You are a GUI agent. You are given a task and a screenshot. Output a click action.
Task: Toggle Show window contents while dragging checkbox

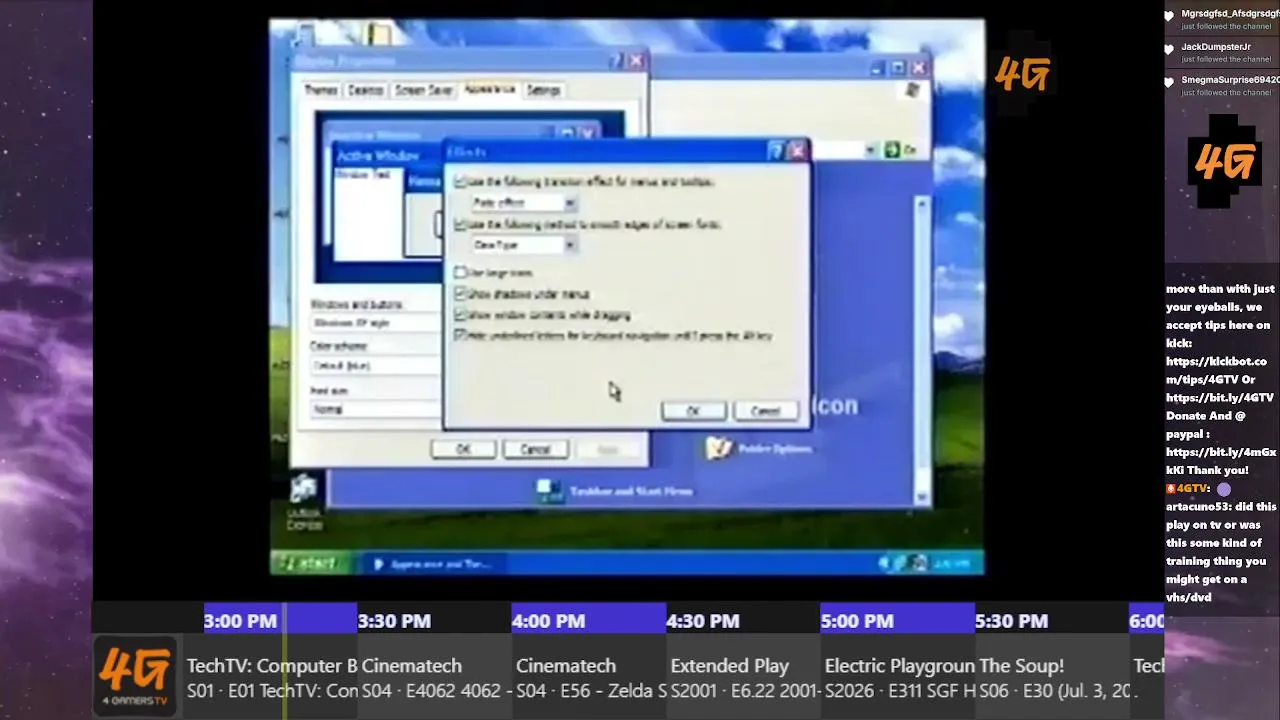[x=460, y=315]
